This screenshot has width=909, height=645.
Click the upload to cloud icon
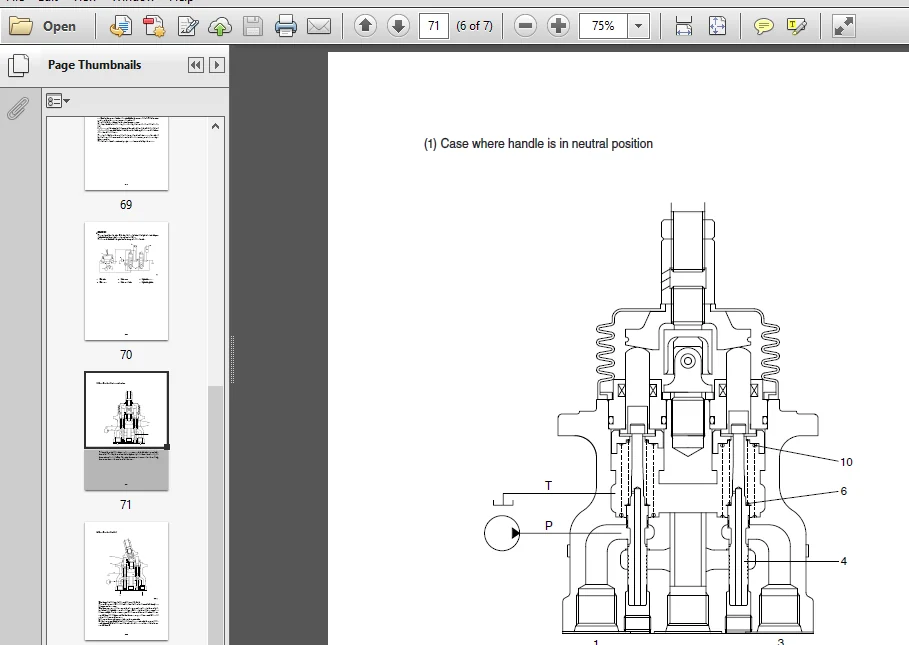[x=220, y=26]
